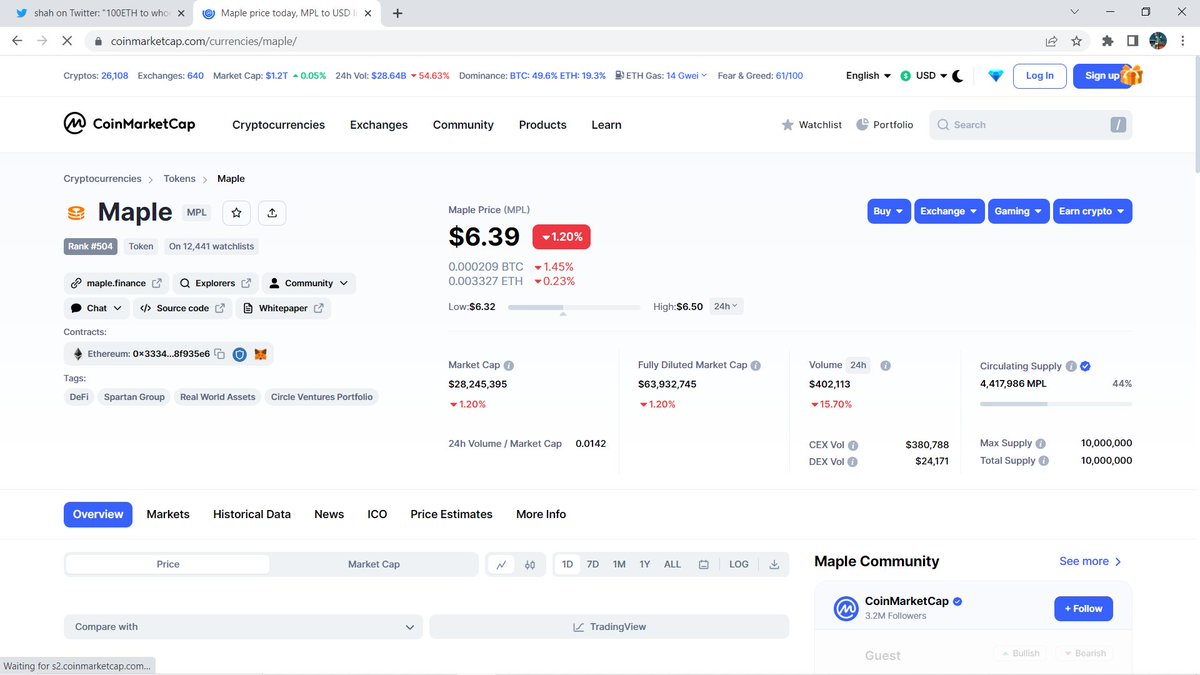This screenshot has width=1200, height=675.
Task: Expand the Community dropdown
Action: tap(309, 283)
